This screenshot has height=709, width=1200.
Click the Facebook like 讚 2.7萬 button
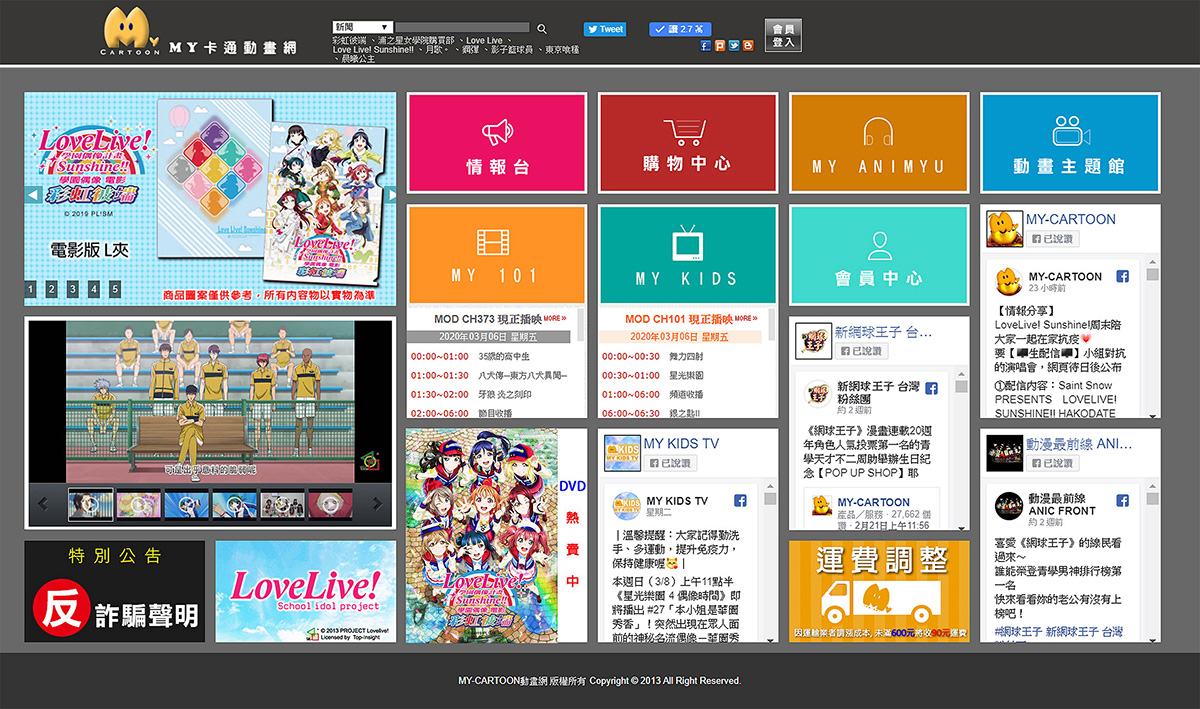tap(680, 29)
